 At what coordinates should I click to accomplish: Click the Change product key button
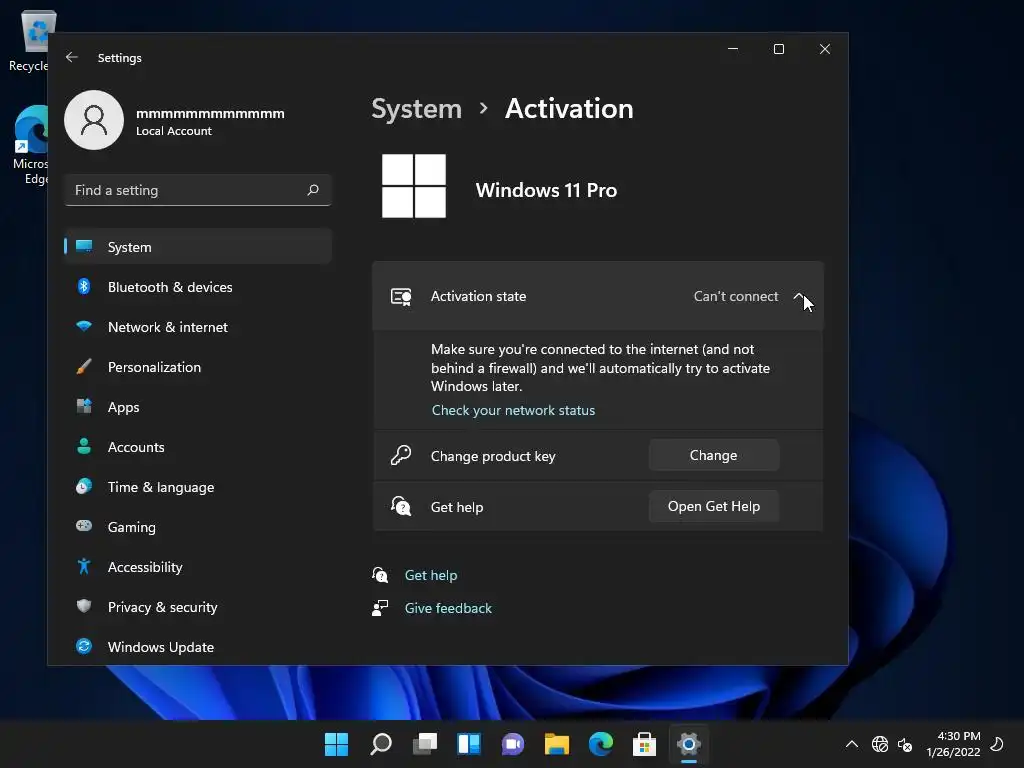pos(714,455)
